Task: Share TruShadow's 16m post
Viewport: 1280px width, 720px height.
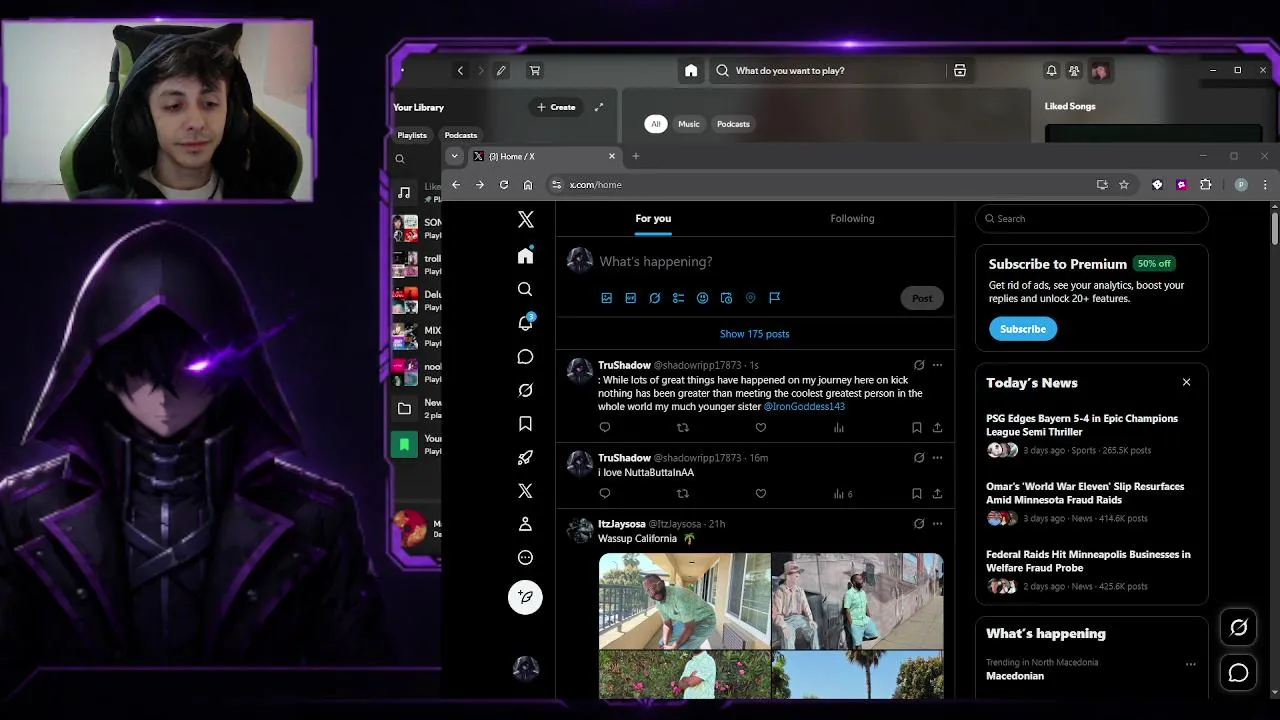Action: (937, 493)
